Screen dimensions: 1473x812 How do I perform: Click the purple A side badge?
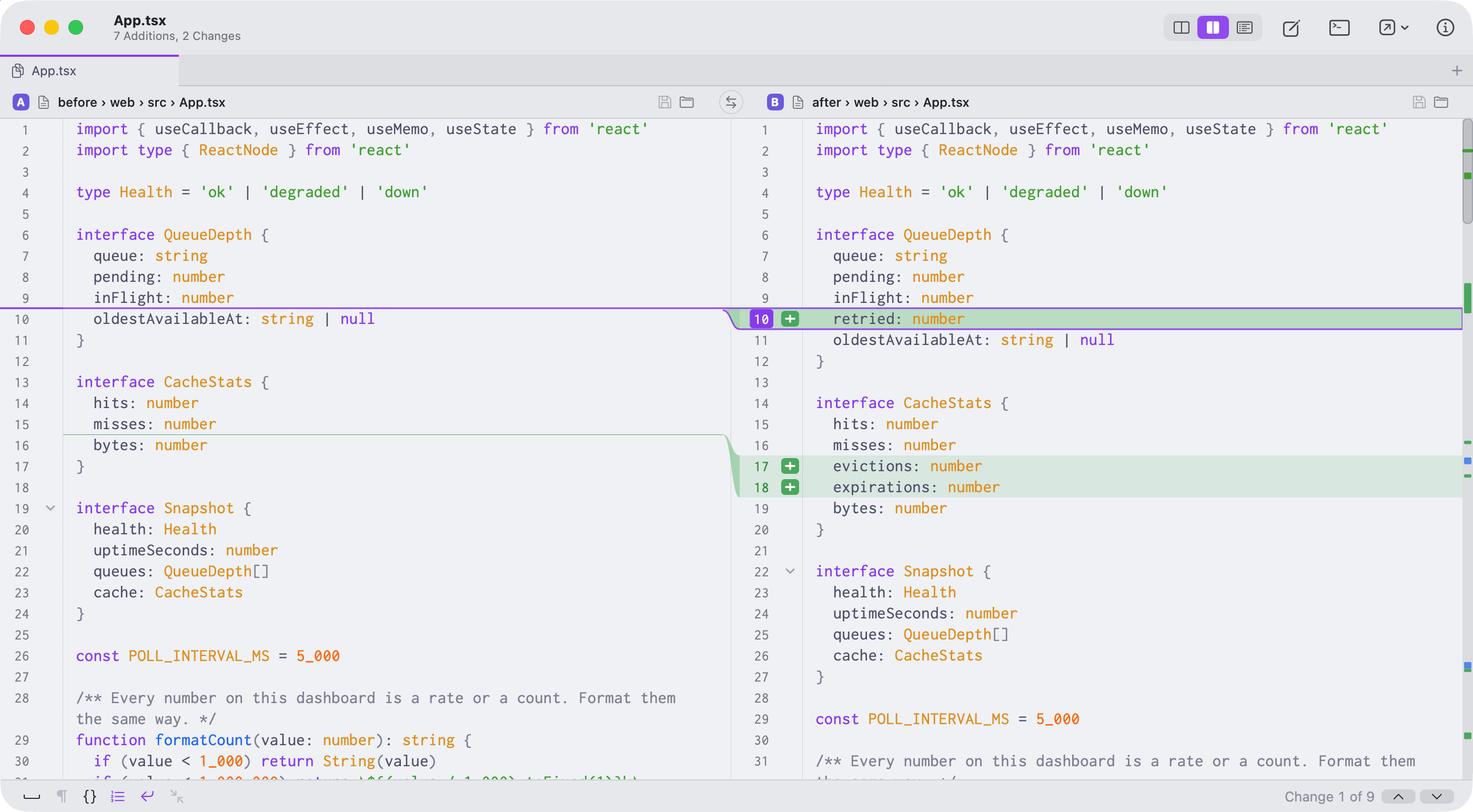[21, 103]
